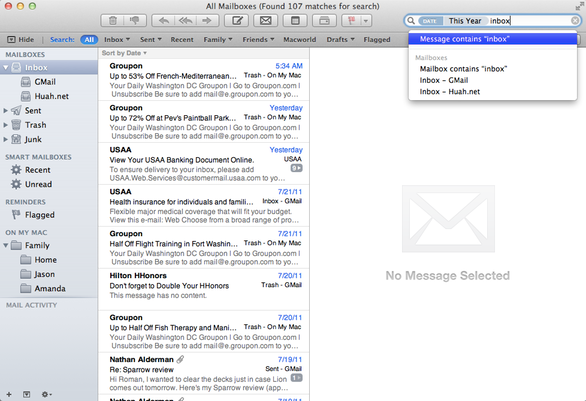Click the Reply arrow toolbar button
The width and height of the screenshot is (586, 401).
click(x=163, y=21)
